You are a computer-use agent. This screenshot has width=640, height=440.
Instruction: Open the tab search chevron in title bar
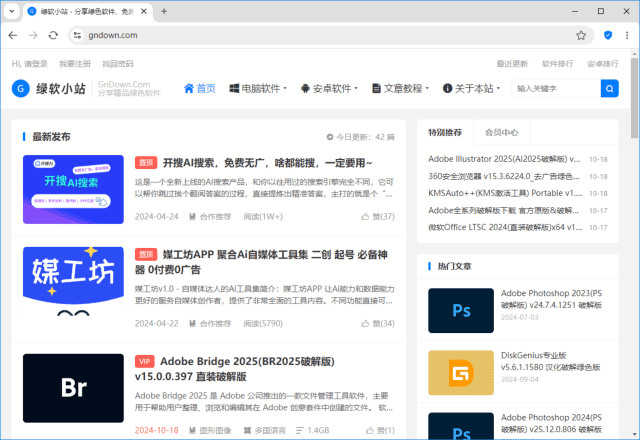14,11
